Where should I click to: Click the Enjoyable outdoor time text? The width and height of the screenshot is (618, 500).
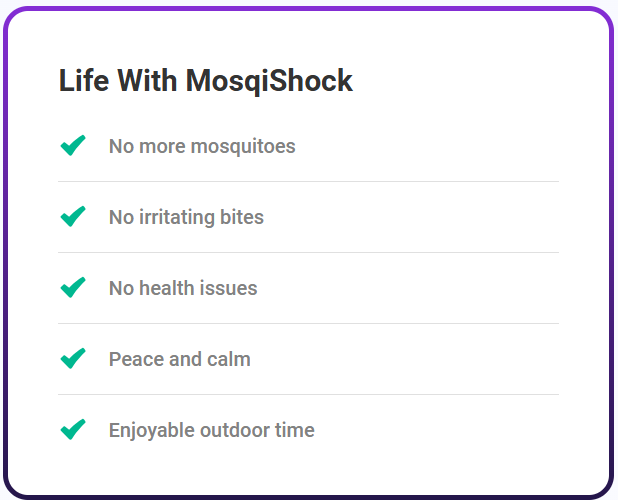click(x=212, y=430)
